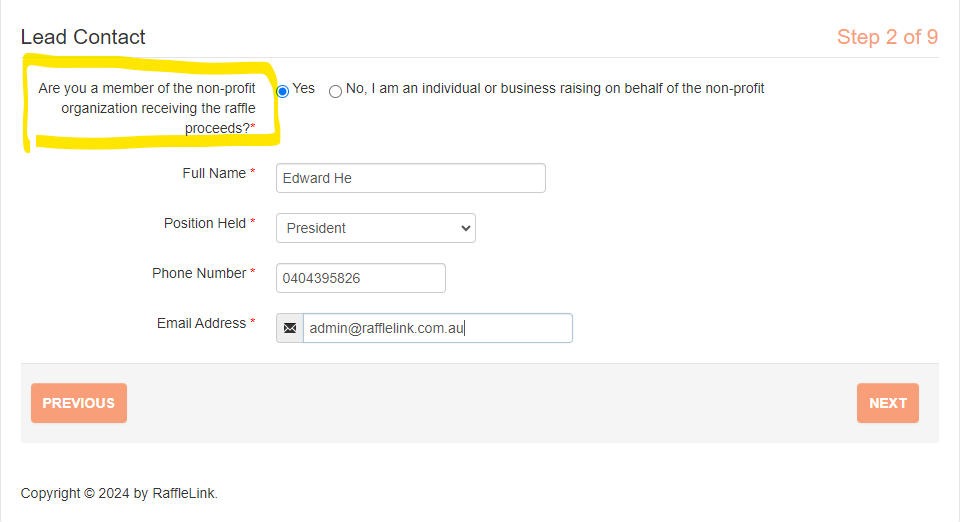Screen dimensions: 966x522
Task: Go back with the PREVIOUS button
Action: coord(79,403)
